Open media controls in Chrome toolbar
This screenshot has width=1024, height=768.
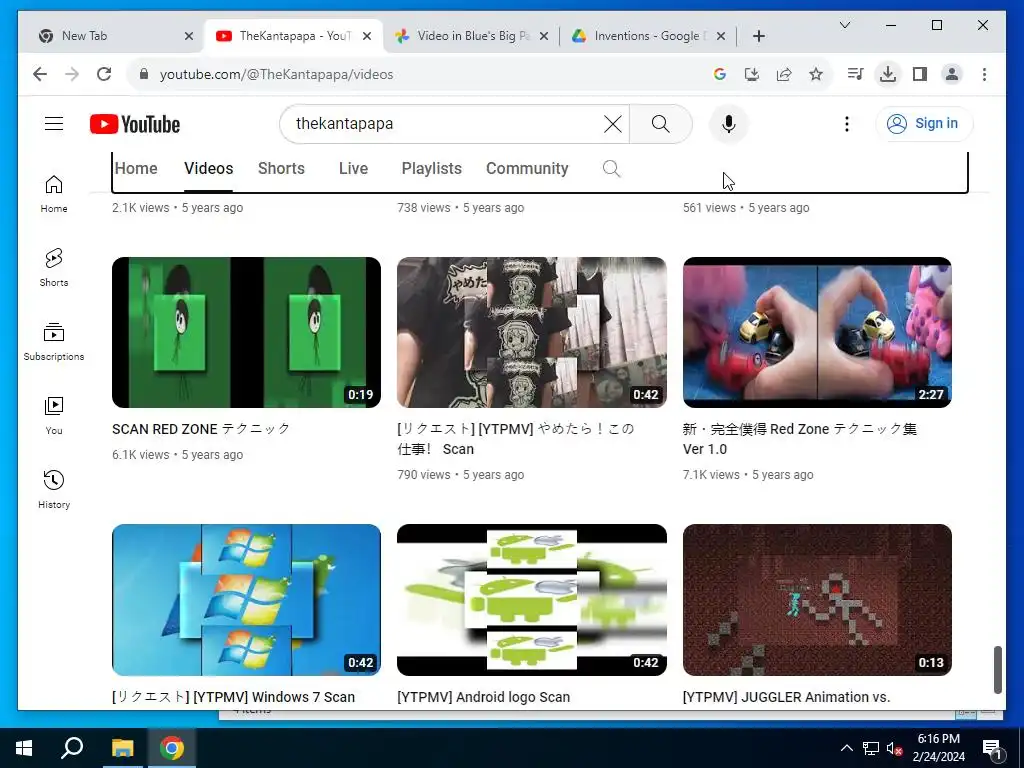(855, 74)
